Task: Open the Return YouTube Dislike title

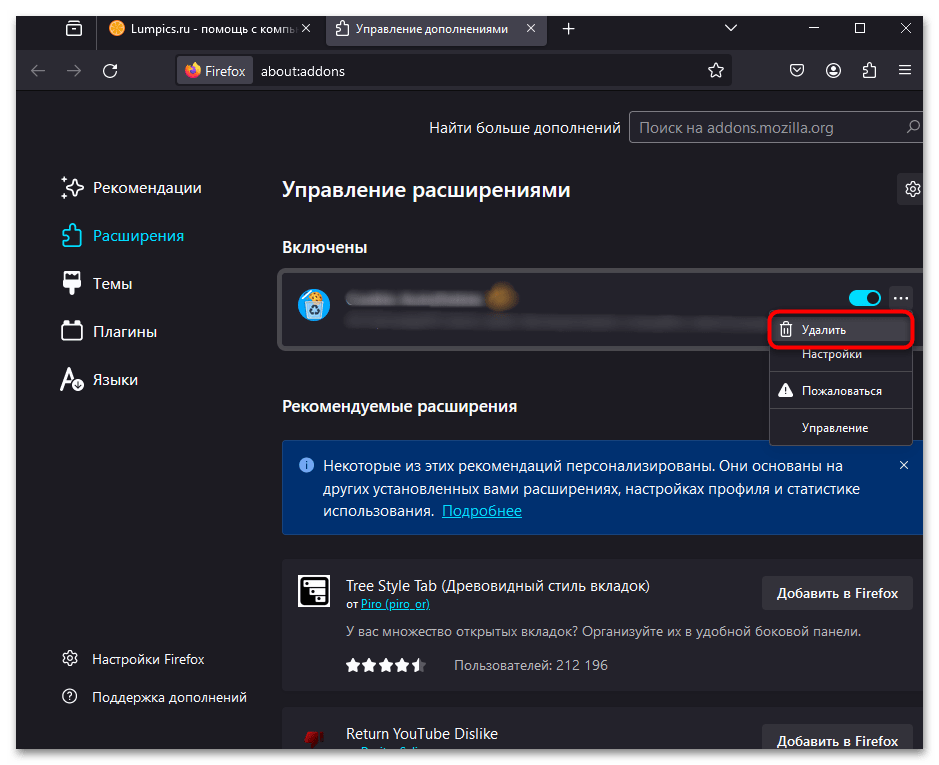Action: coord(422,733)
